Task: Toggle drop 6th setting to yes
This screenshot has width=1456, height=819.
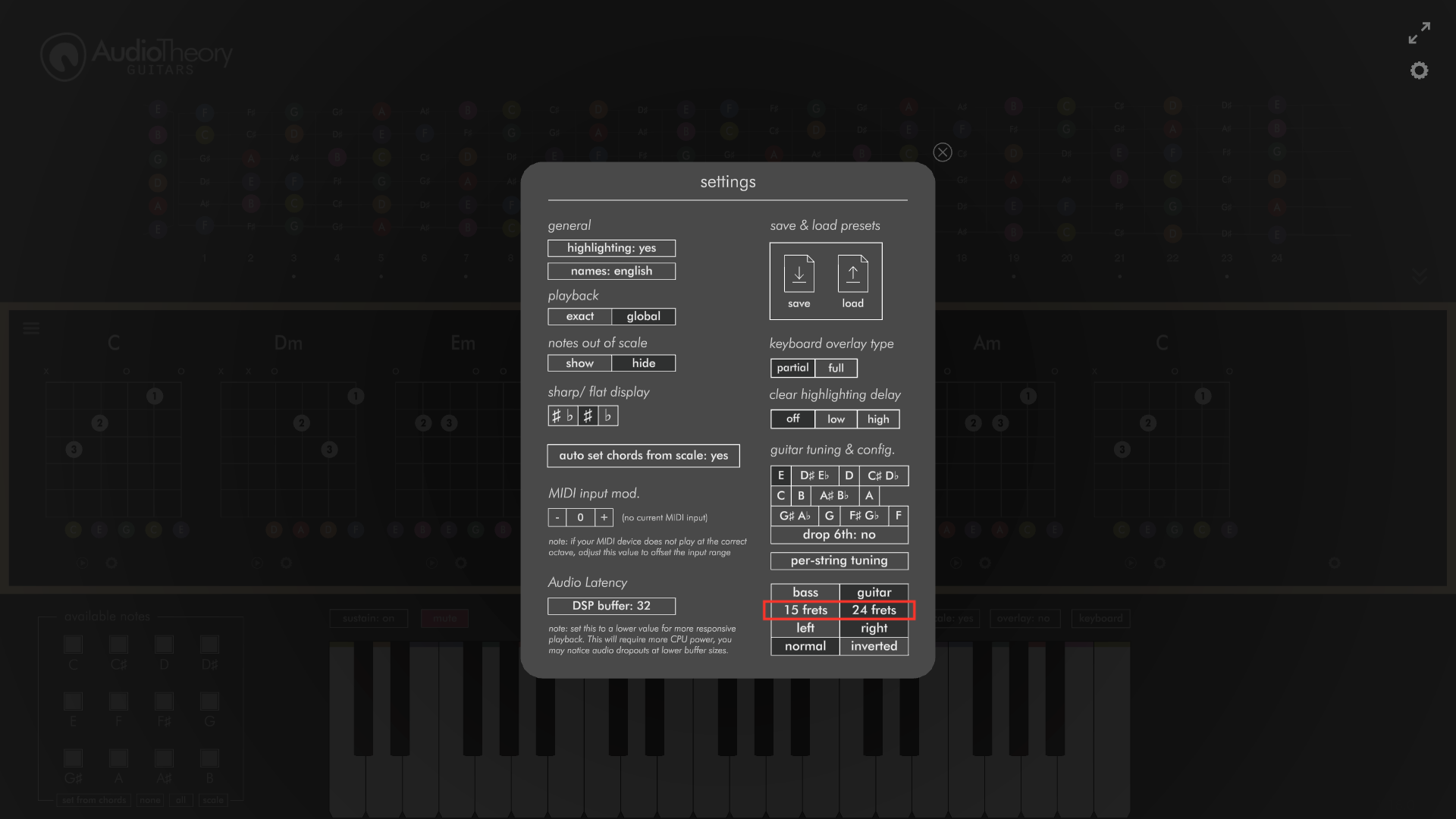Action: coord(838,534)
